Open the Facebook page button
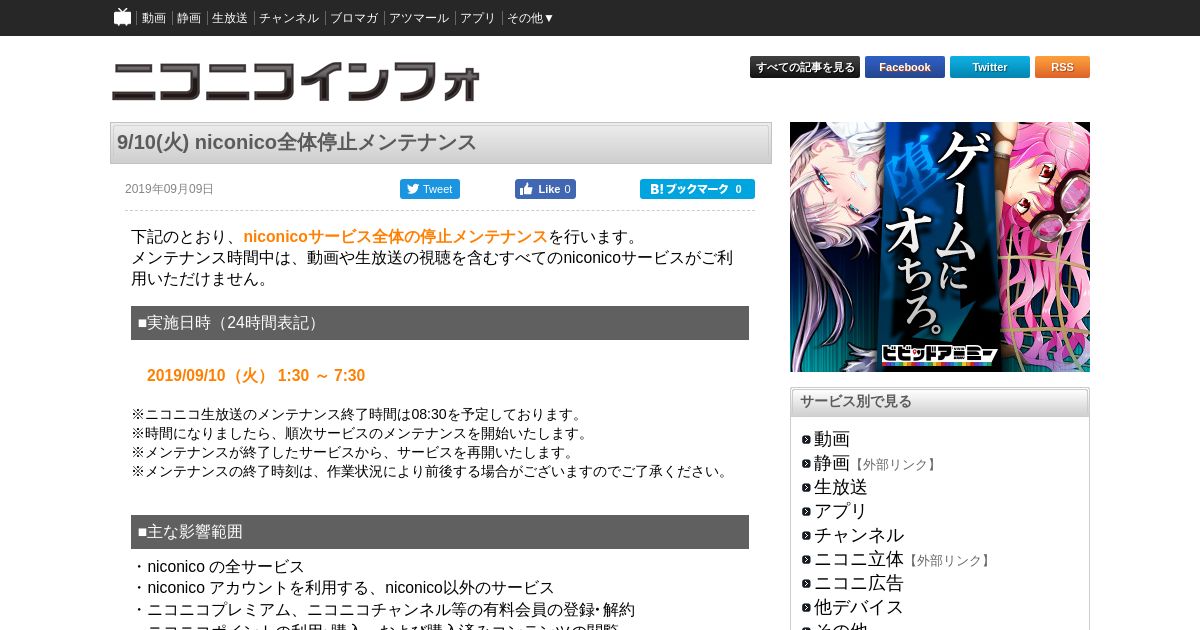Image resolution: width=1200 pixels, height=630 pixels. click(x=905, y=67)
